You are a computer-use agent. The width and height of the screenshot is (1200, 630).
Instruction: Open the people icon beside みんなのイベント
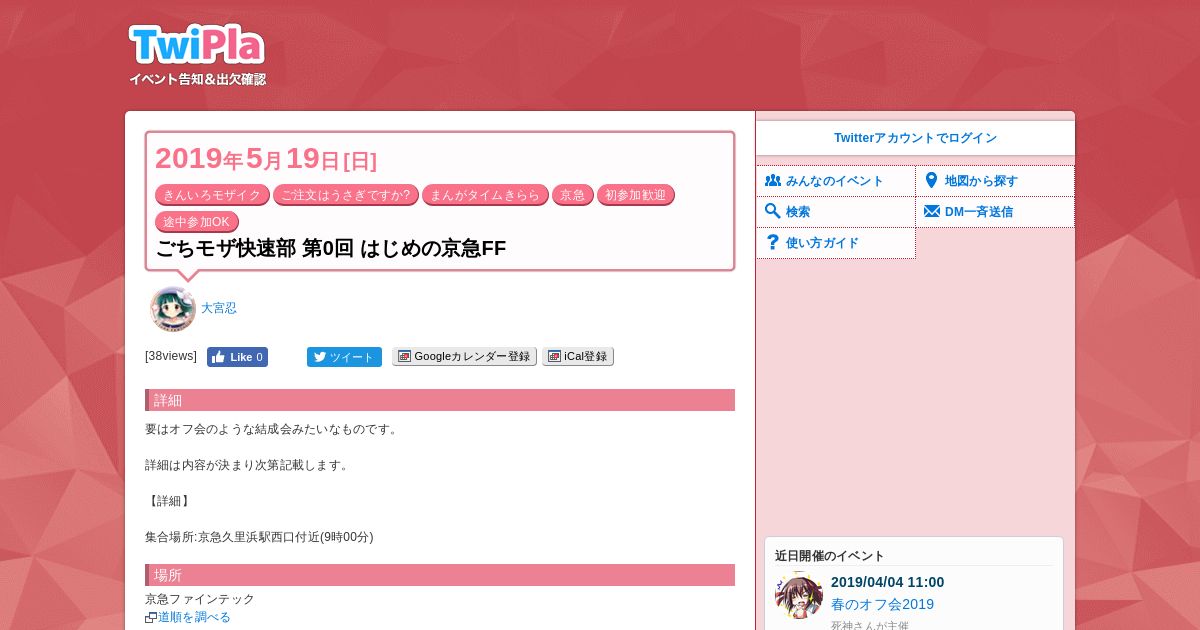click(772, 181)
